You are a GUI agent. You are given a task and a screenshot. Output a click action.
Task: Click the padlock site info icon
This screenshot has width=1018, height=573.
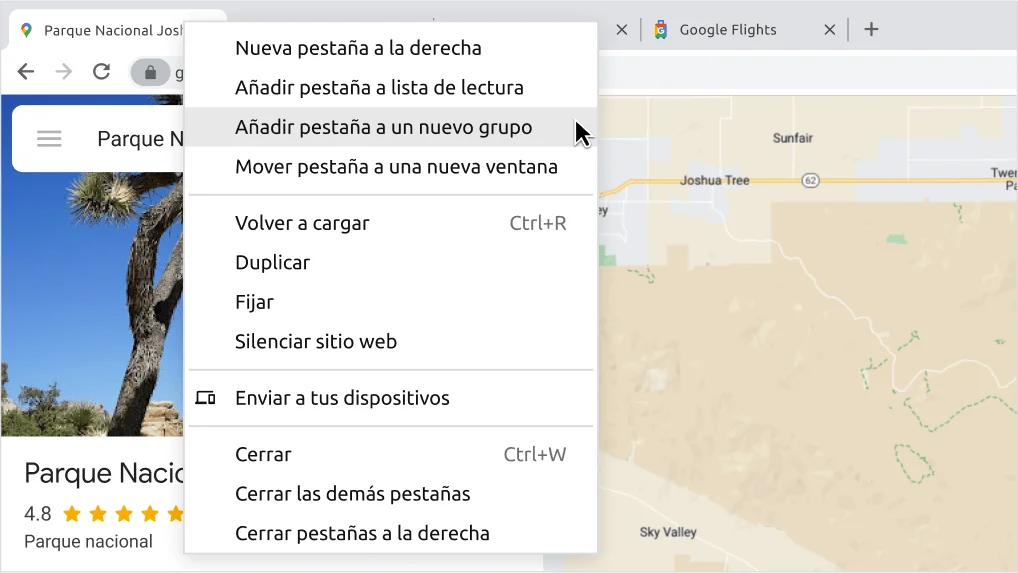coord(151,72)
